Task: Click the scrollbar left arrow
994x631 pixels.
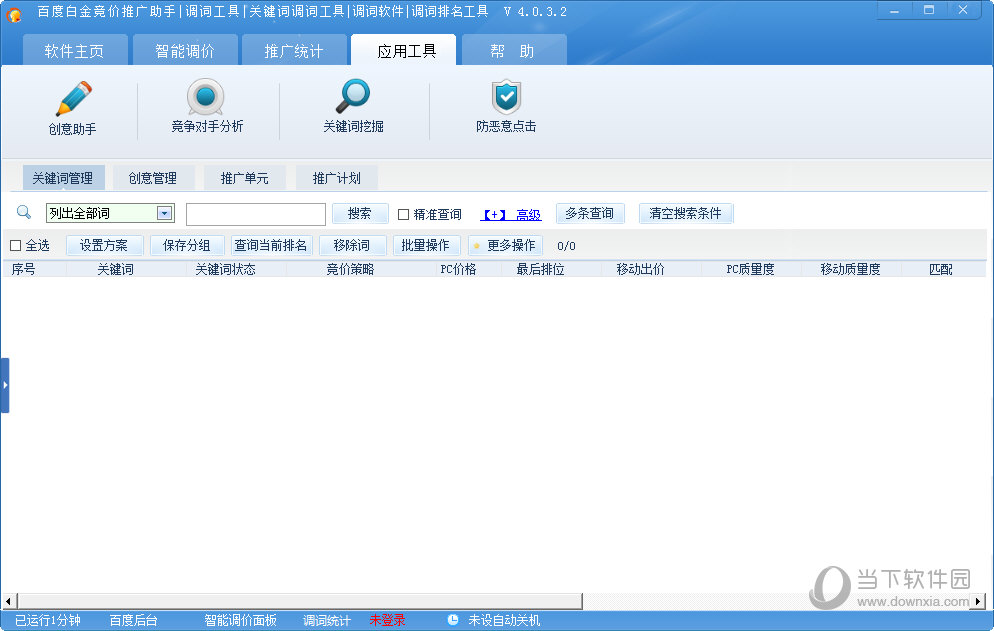Action: [x=8, y=601]
